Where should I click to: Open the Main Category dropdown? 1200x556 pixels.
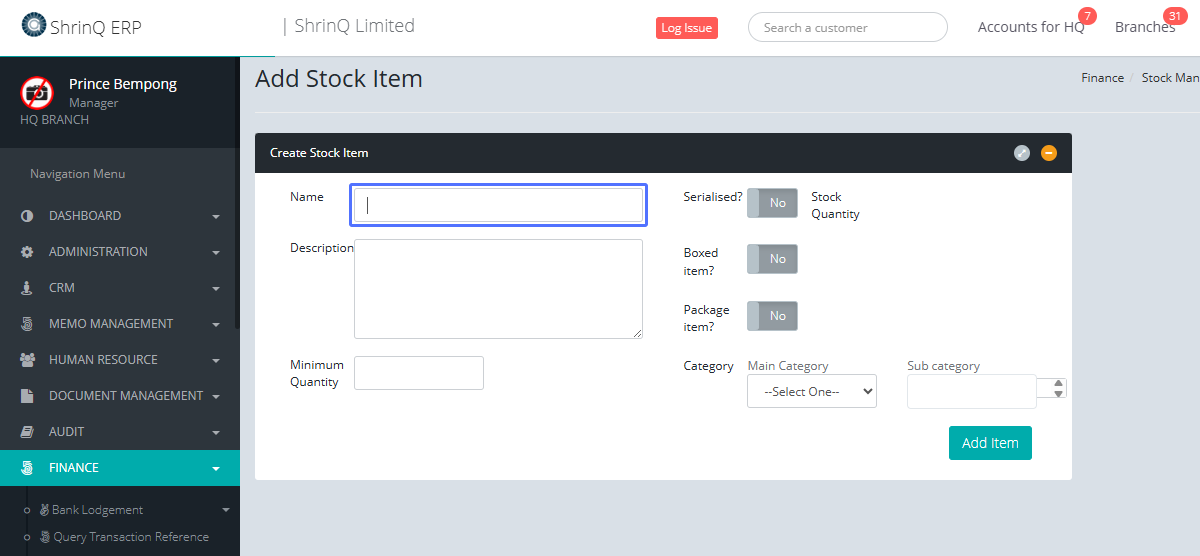811,392
